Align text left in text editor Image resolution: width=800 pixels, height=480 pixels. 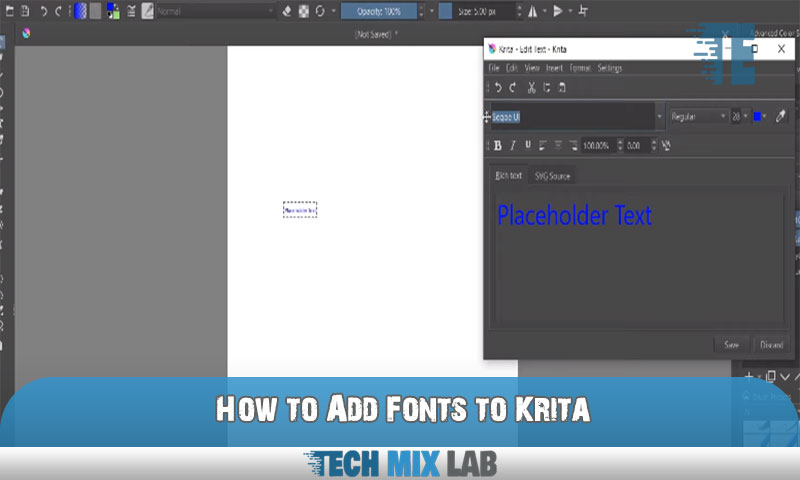point(542,145)
